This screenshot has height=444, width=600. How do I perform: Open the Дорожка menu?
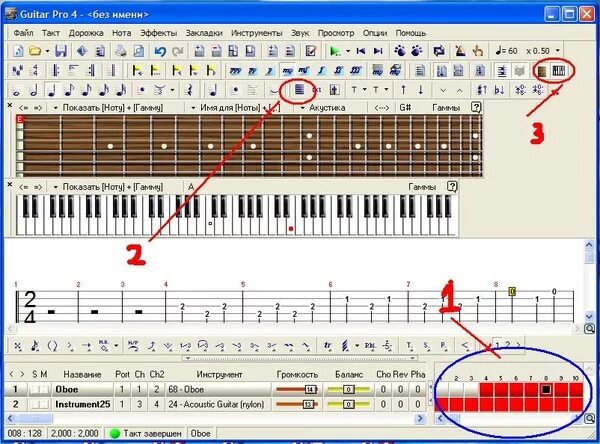[x=86, y=33]
